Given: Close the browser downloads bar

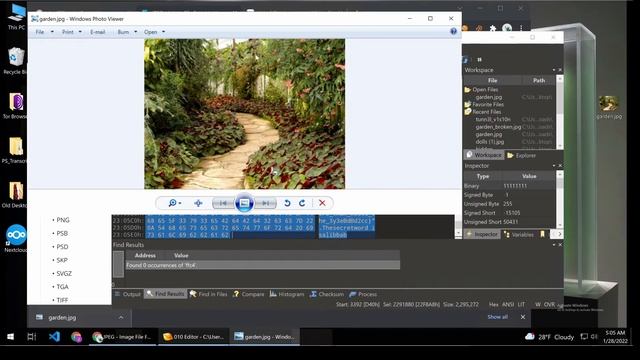Looking at the screenshot, I should [x=523, y=317].
